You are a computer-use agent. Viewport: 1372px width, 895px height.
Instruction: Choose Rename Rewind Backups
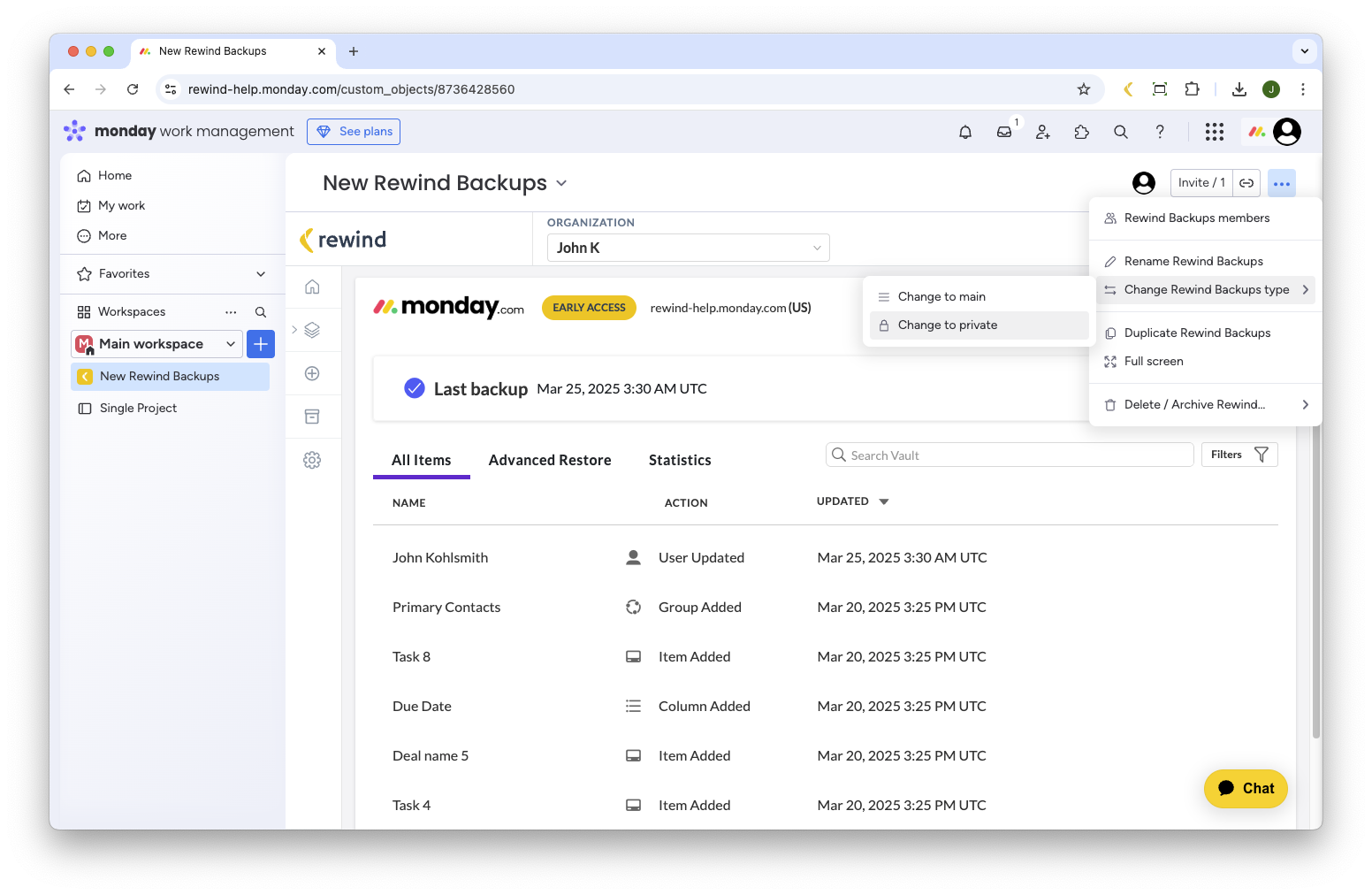click(1206, 261)
